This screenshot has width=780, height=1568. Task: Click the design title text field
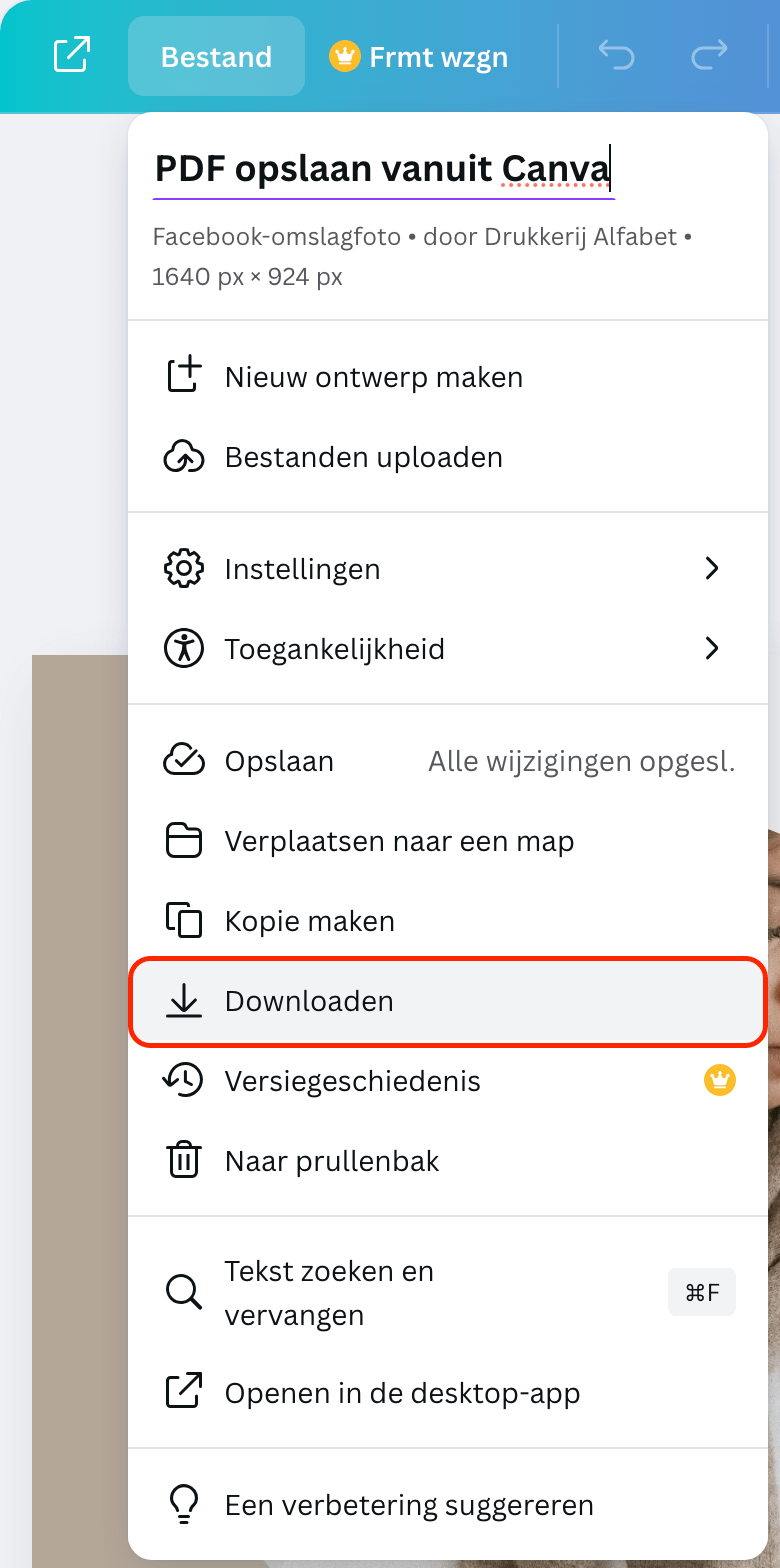pos(382,168)
